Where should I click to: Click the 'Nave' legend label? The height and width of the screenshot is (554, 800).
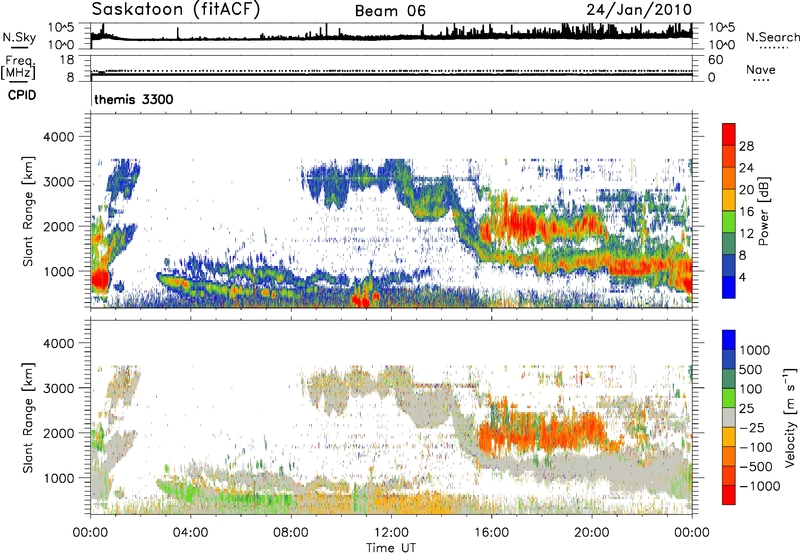pyautogui.click(x=761, y=70)
